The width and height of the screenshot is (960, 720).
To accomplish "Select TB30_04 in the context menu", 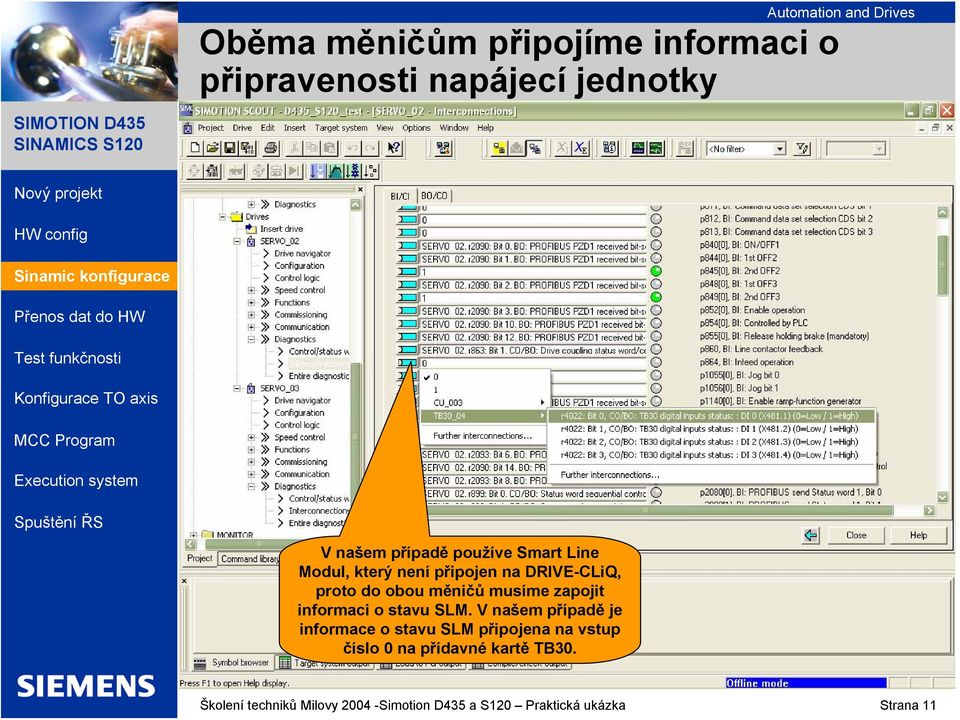I will coord(485,416).
